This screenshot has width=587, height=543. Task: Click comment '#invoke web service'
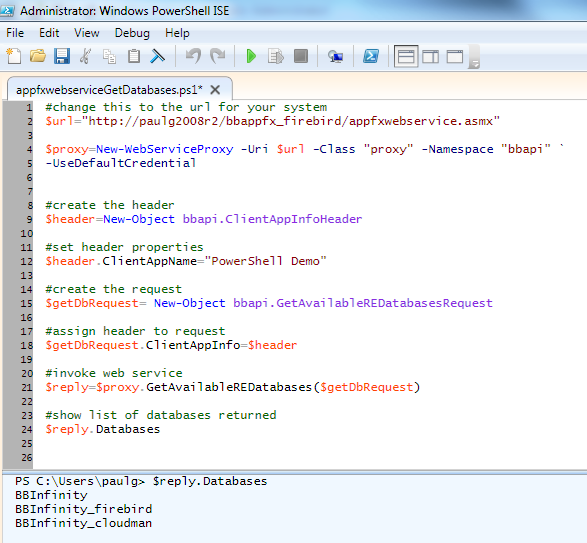(x=114, y=373)
